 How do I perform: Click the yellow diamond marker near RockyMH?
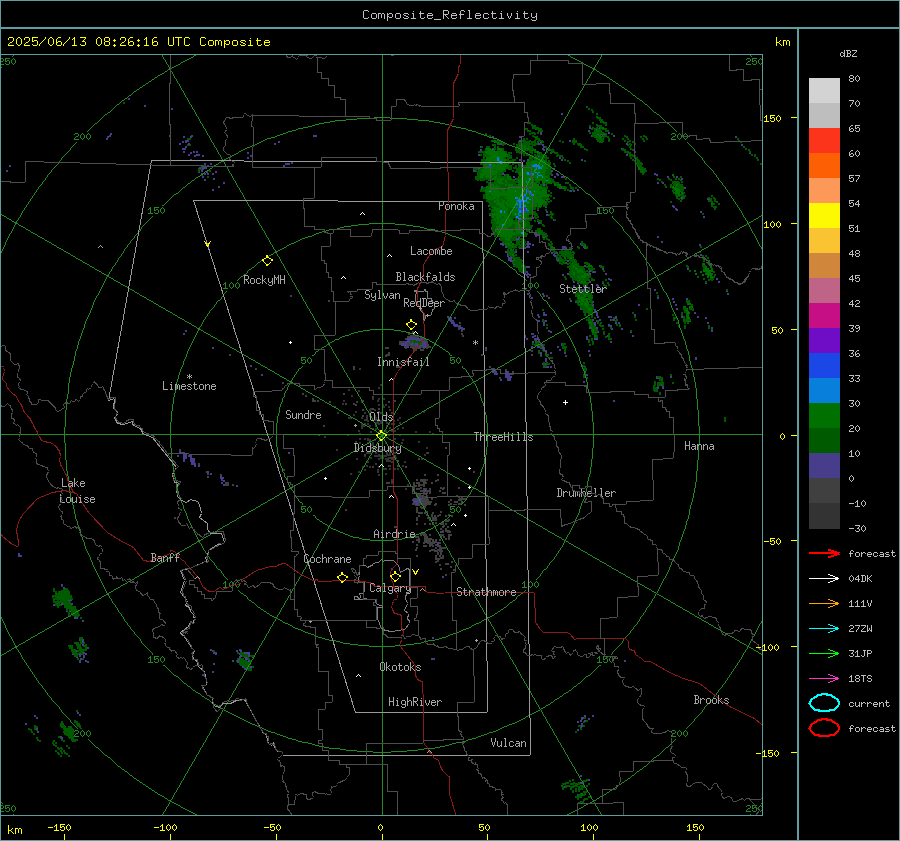[267, 261]
